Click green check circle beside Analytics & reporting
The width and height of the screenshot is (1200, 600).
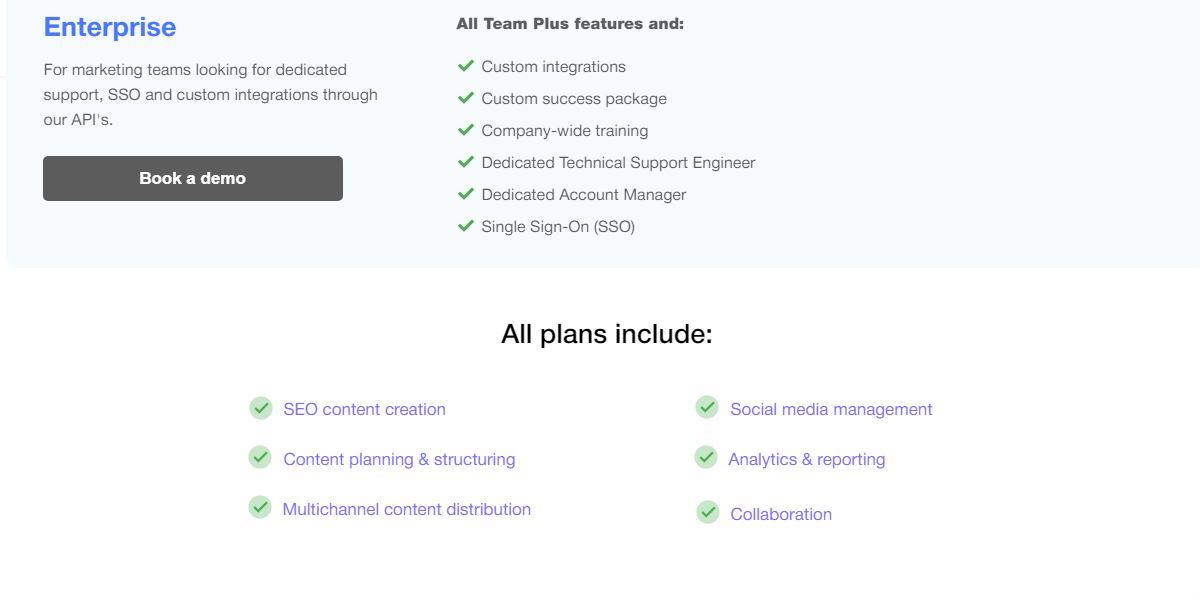706,457
